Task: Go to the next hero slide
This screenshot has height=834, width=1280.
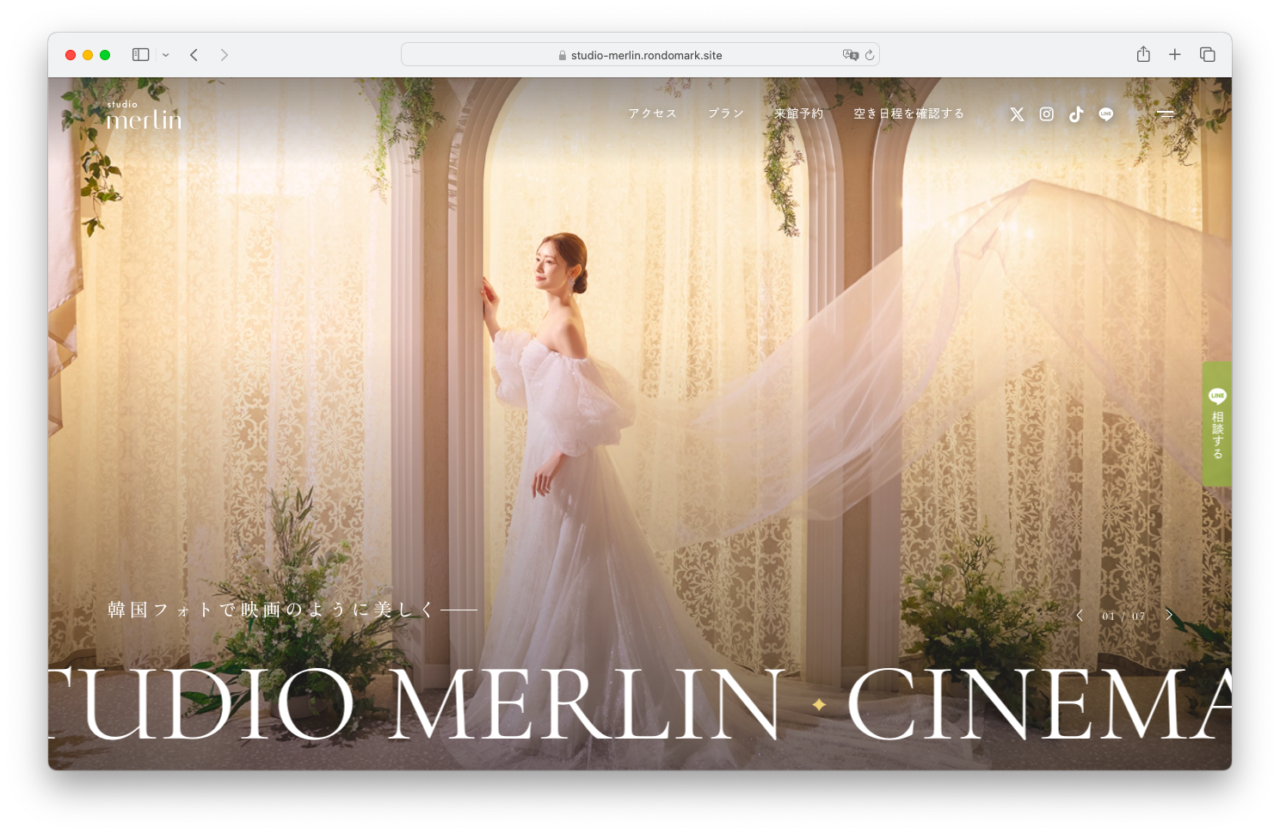Action: coord(1169,615)
